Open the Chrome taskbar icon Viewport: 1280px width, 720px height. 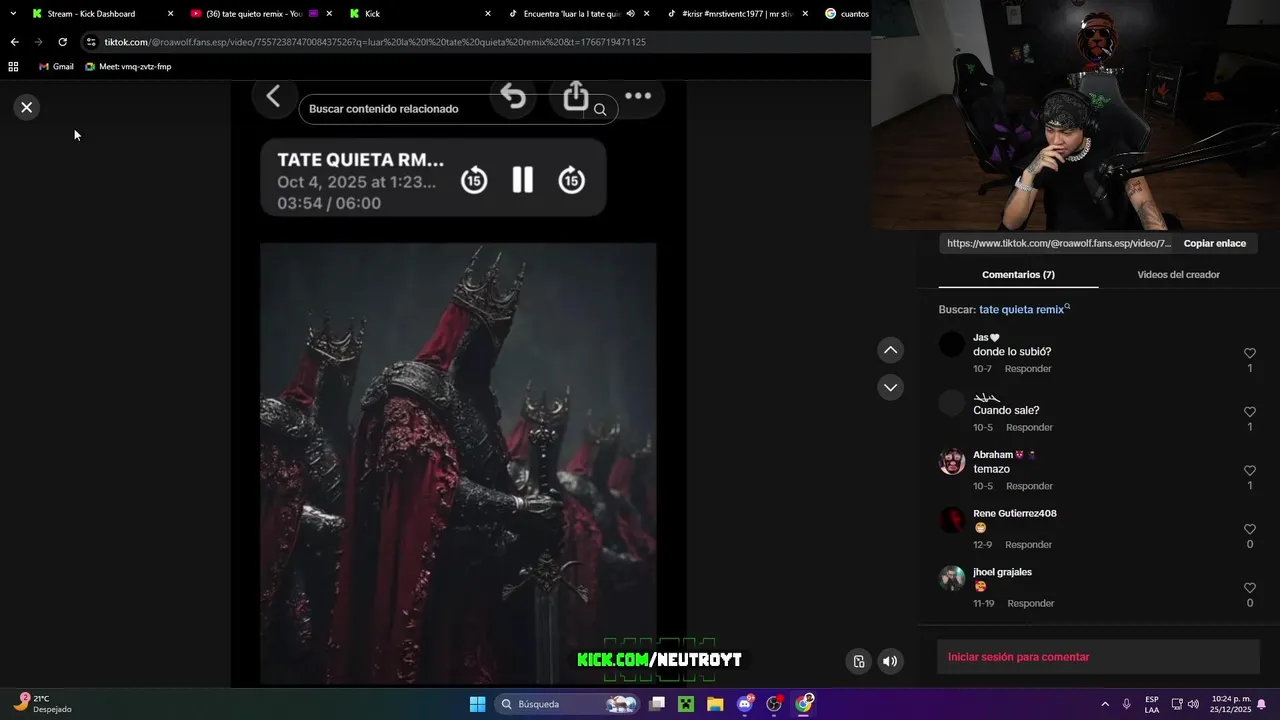803,704
